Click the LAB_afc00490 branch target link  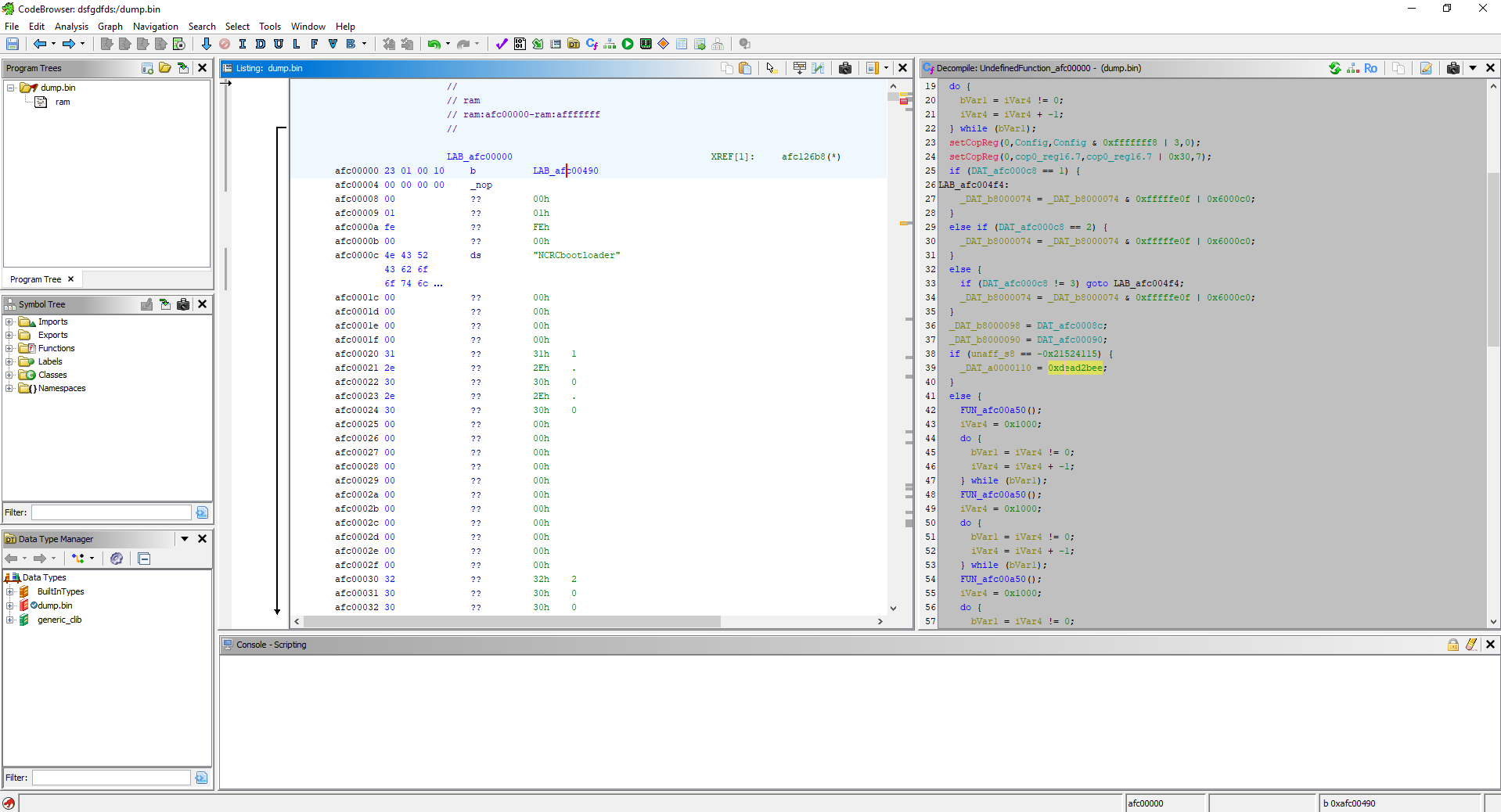[565, 171]
